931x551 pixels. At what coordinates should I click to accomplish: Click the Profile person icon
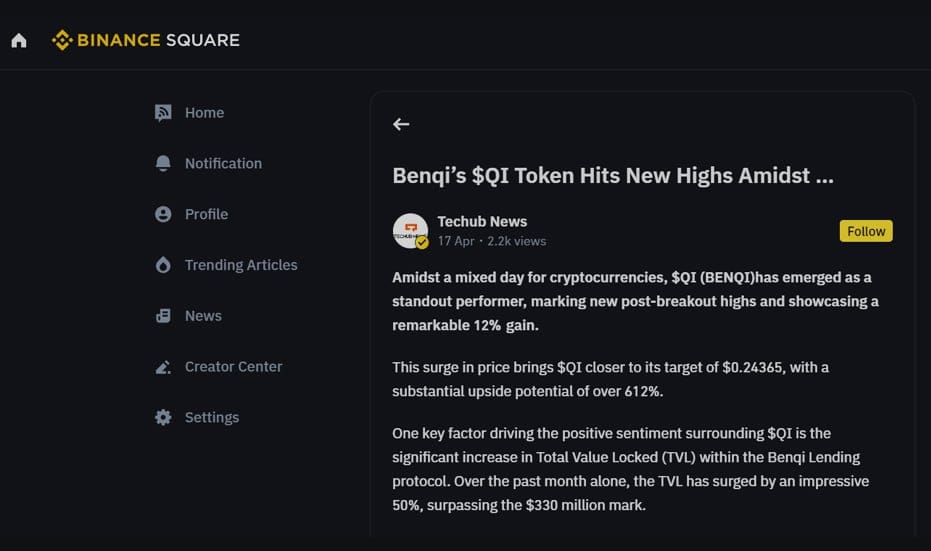pos(163,214)
